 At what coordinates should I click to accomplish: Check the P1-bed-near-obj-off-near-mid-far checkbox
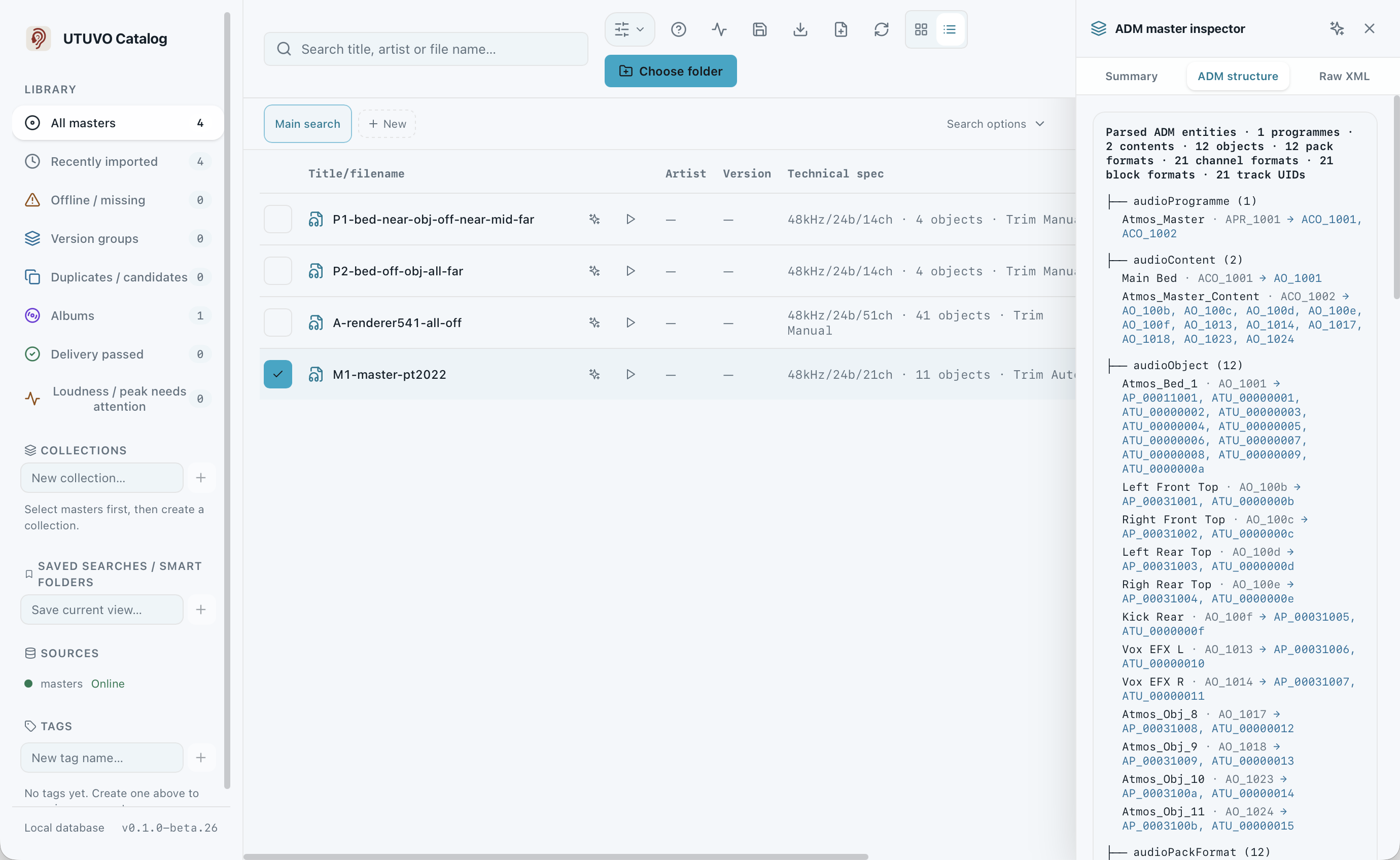[x=277, y=219]
